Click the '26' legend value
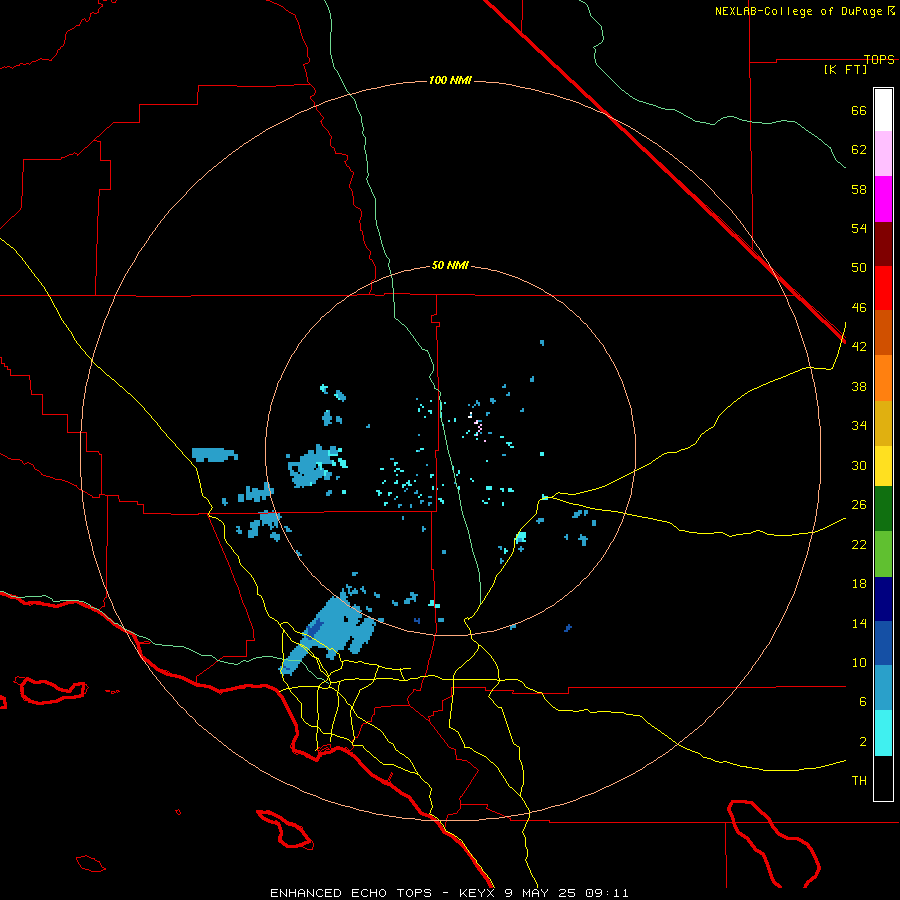 [x=859, y=505]
